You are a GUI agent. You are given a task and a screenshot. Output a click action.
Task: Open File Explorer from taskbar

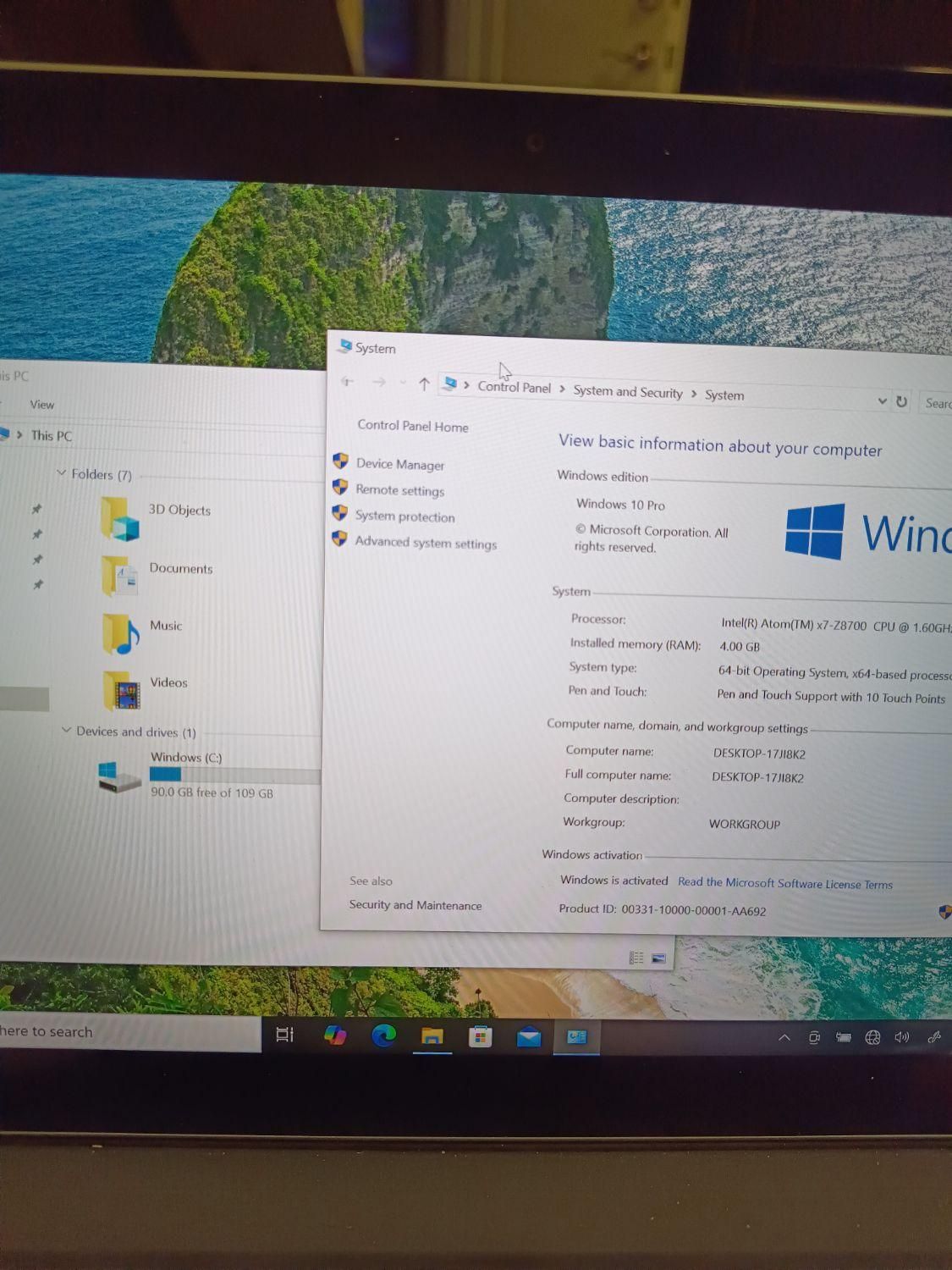point(432,1035)
